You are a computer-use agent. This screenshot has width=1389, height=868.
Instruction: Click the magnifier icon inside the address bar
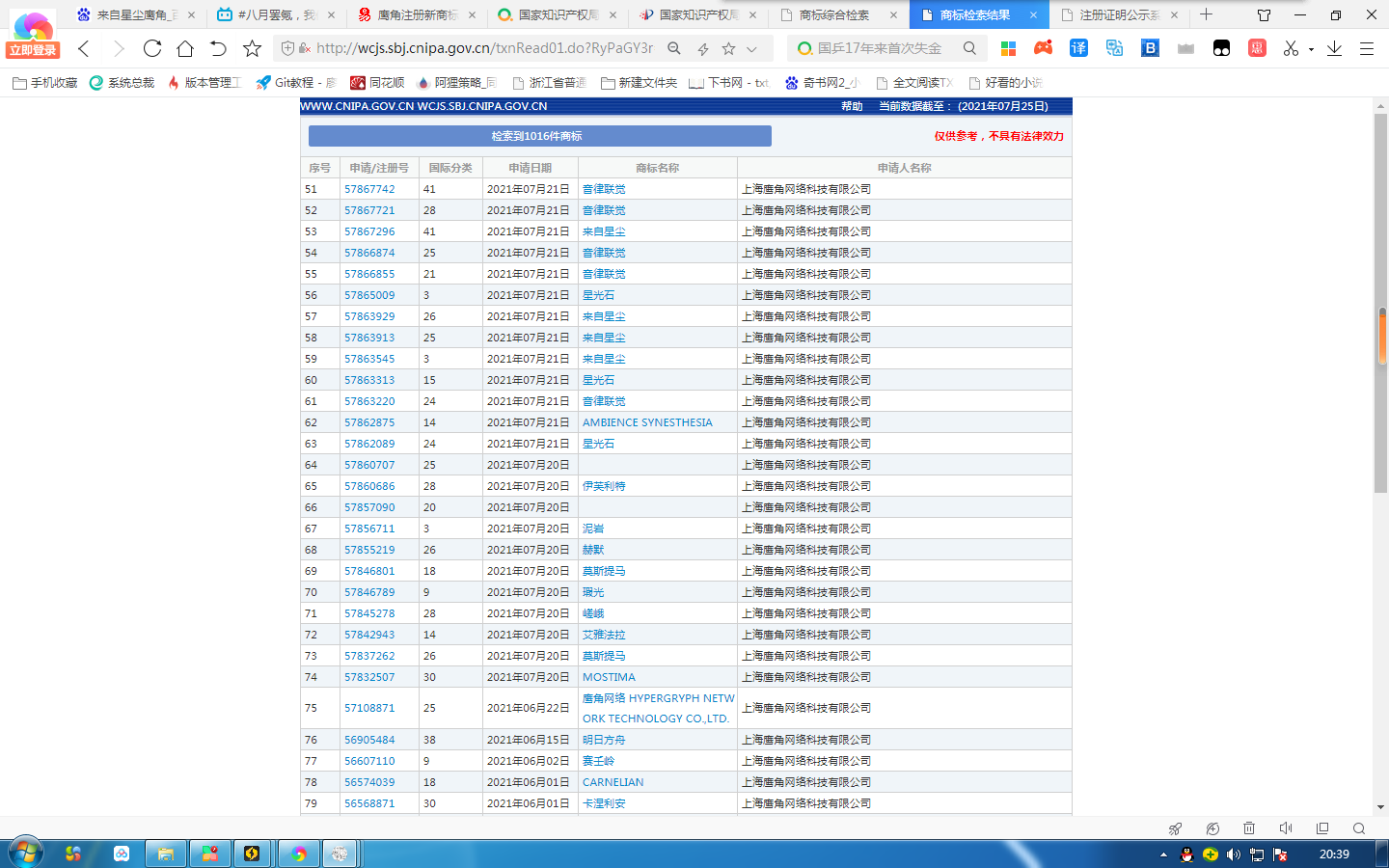pyautogui.click(x=674, y=48)
